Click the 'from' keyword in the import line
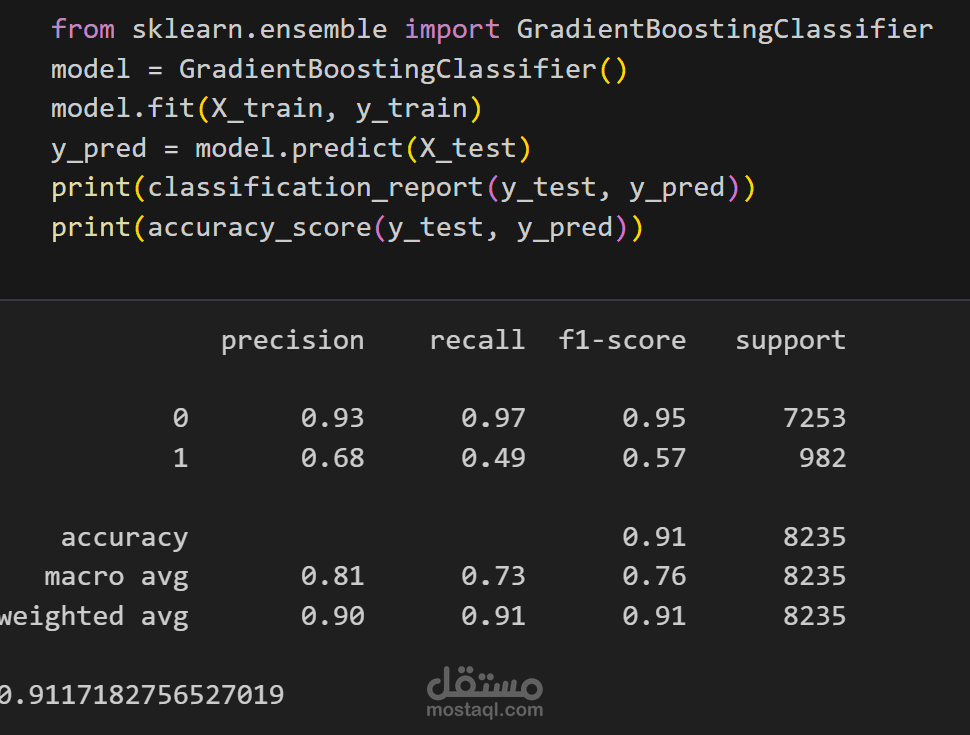Image resolution: width=970 pixels, height=735 pixels. point(83,29)
